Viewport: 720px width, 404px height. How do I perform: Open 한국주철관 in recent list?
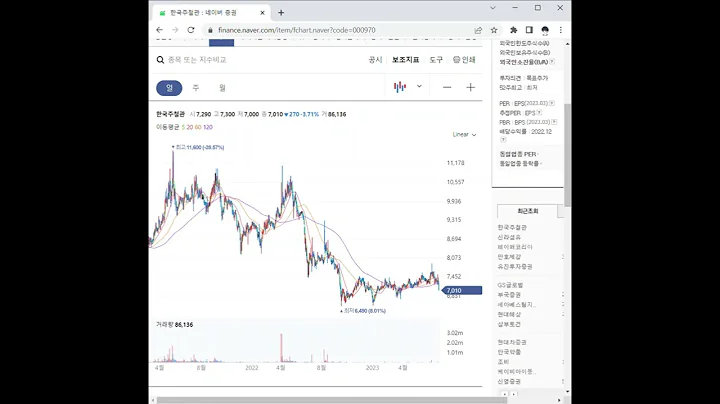pyautogui.click(x=512, y=227)
